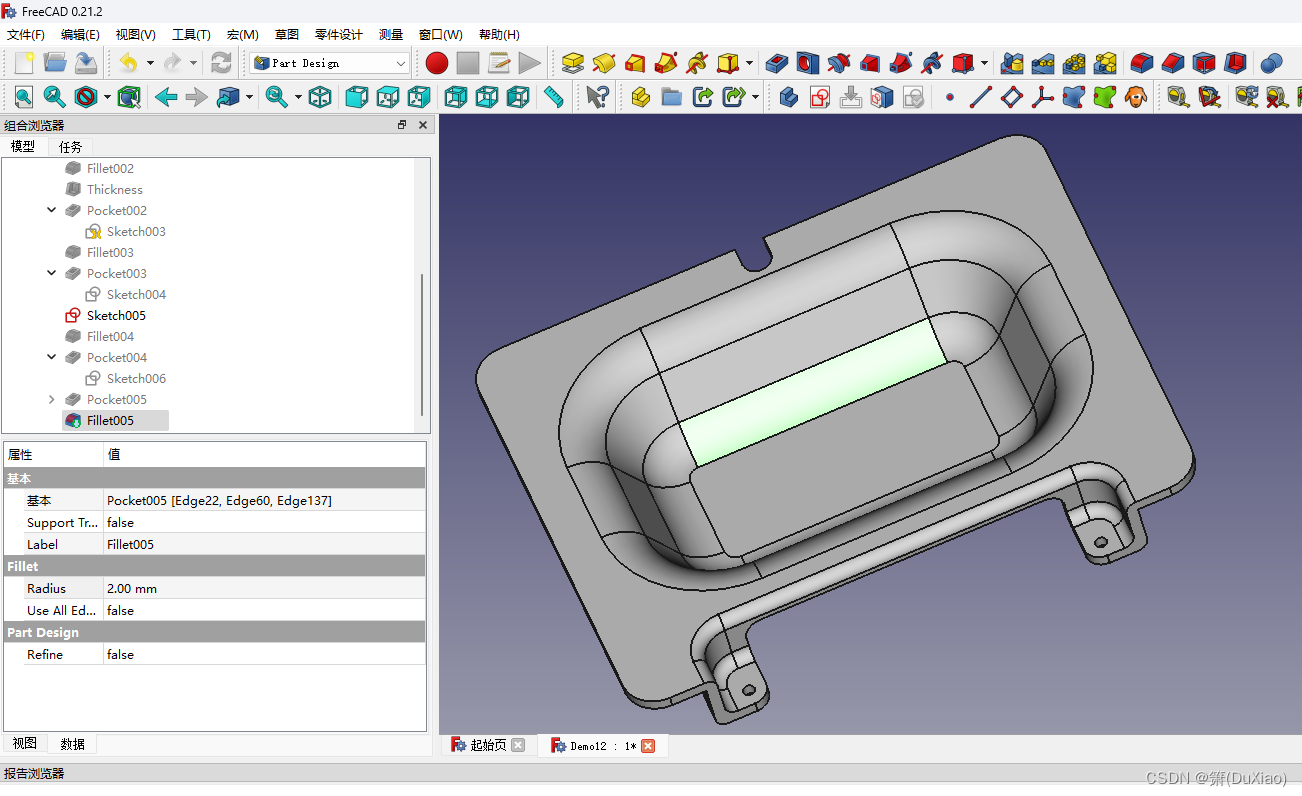Open the 文件(F) menu
The height and width of the screenshot is (796, 1302).
(25, 34)
